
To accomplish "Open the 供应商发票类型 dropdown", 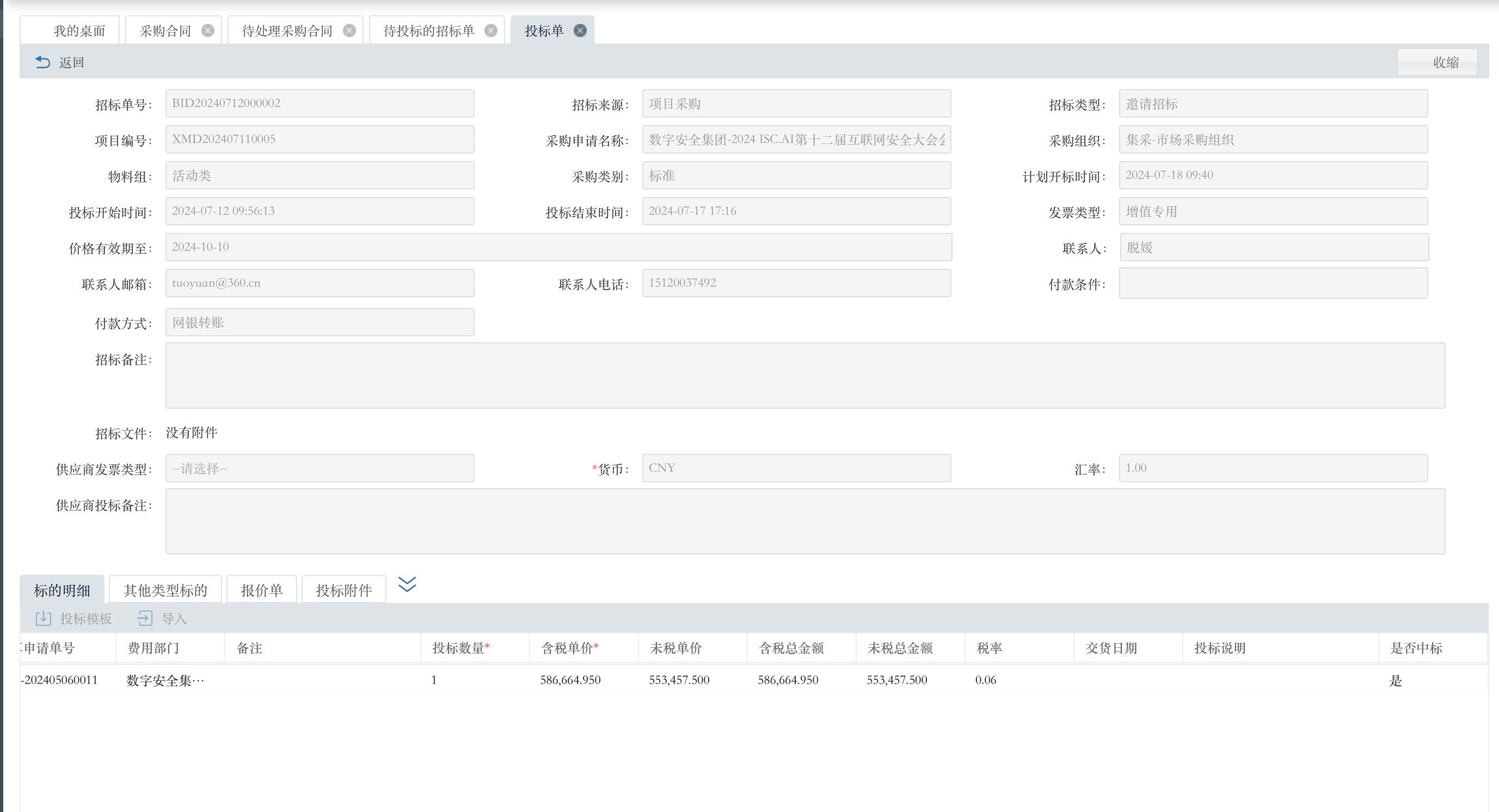I will [320, 468].
